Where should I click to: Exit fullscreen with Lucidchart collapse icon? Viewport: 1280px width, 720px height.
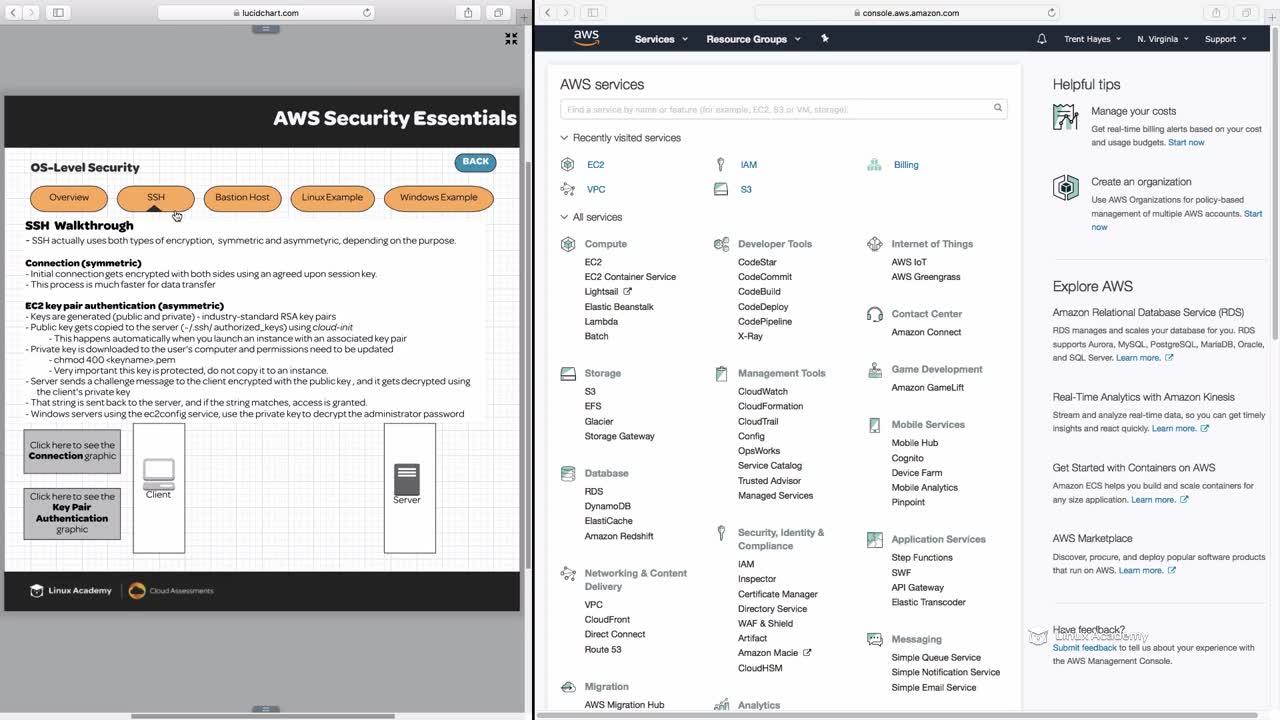click(511, 39)
